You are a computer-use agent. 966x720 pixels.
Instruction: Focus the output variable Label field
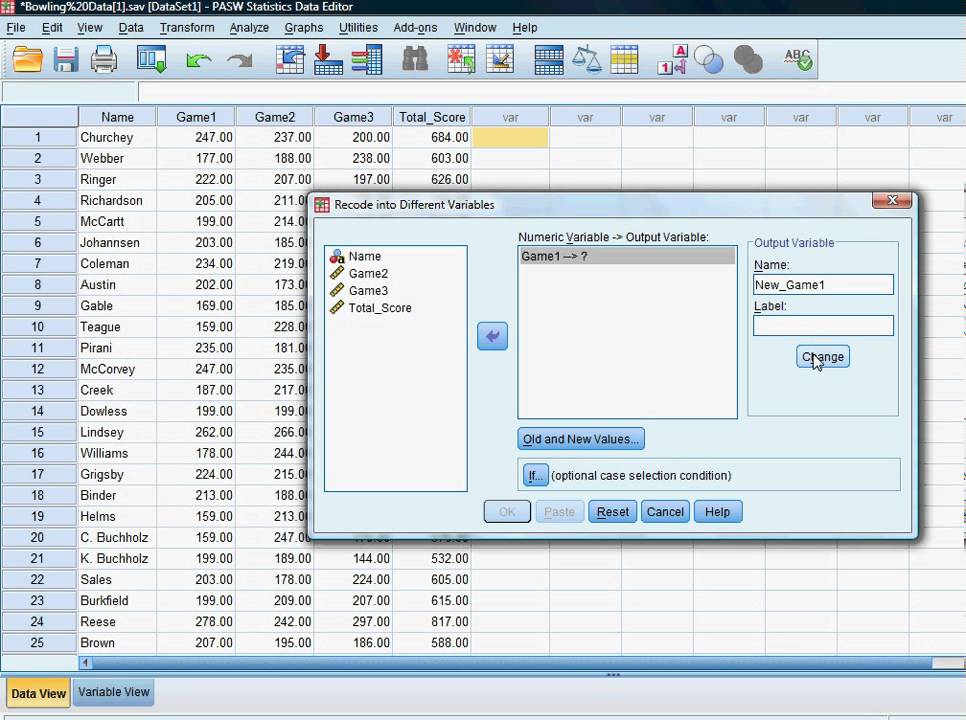coord(823,325)
